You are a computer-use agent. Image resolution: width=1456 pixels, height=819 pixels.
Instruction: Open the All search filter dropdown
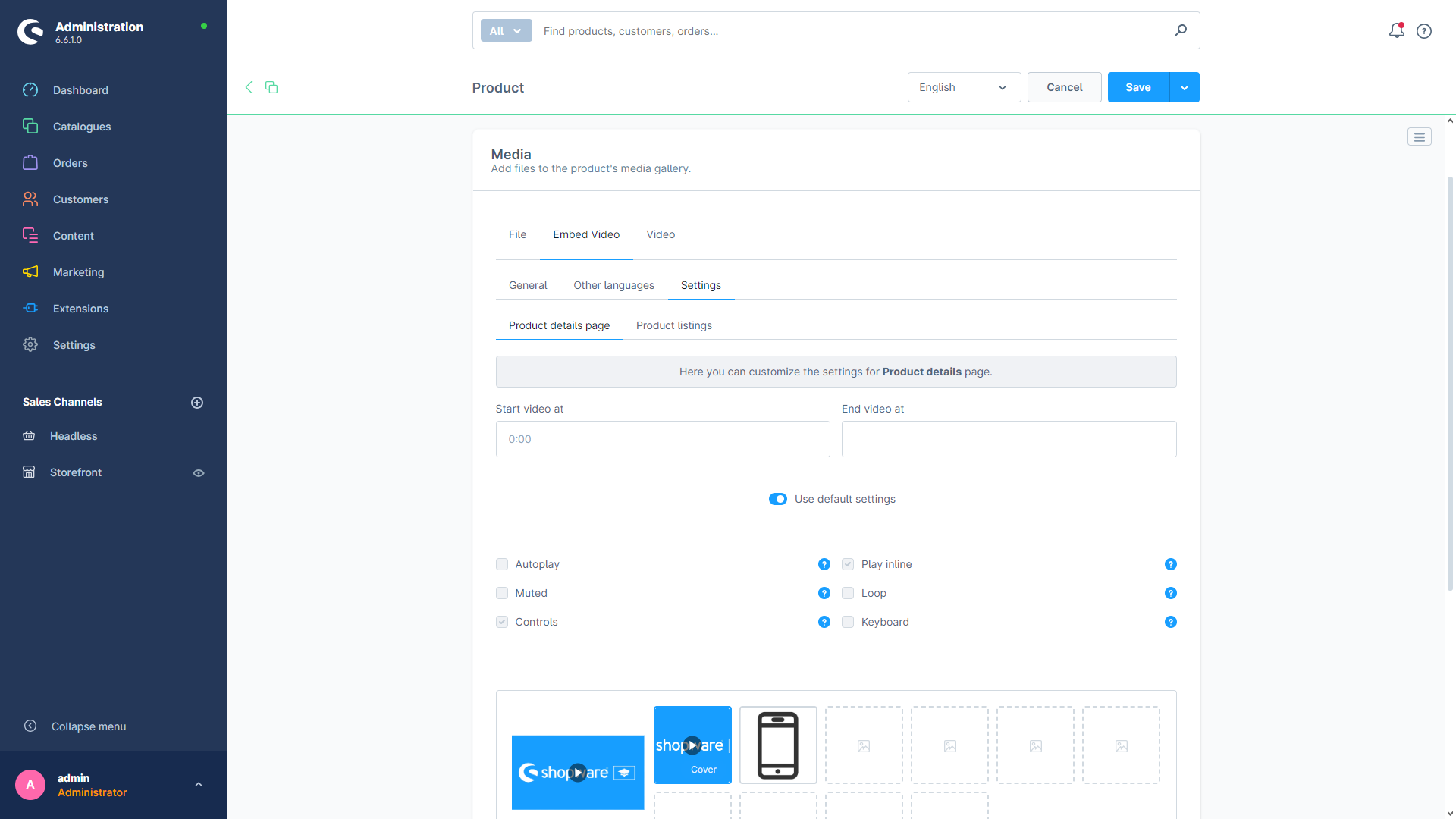pyautogui.click(x=506, y=31)
